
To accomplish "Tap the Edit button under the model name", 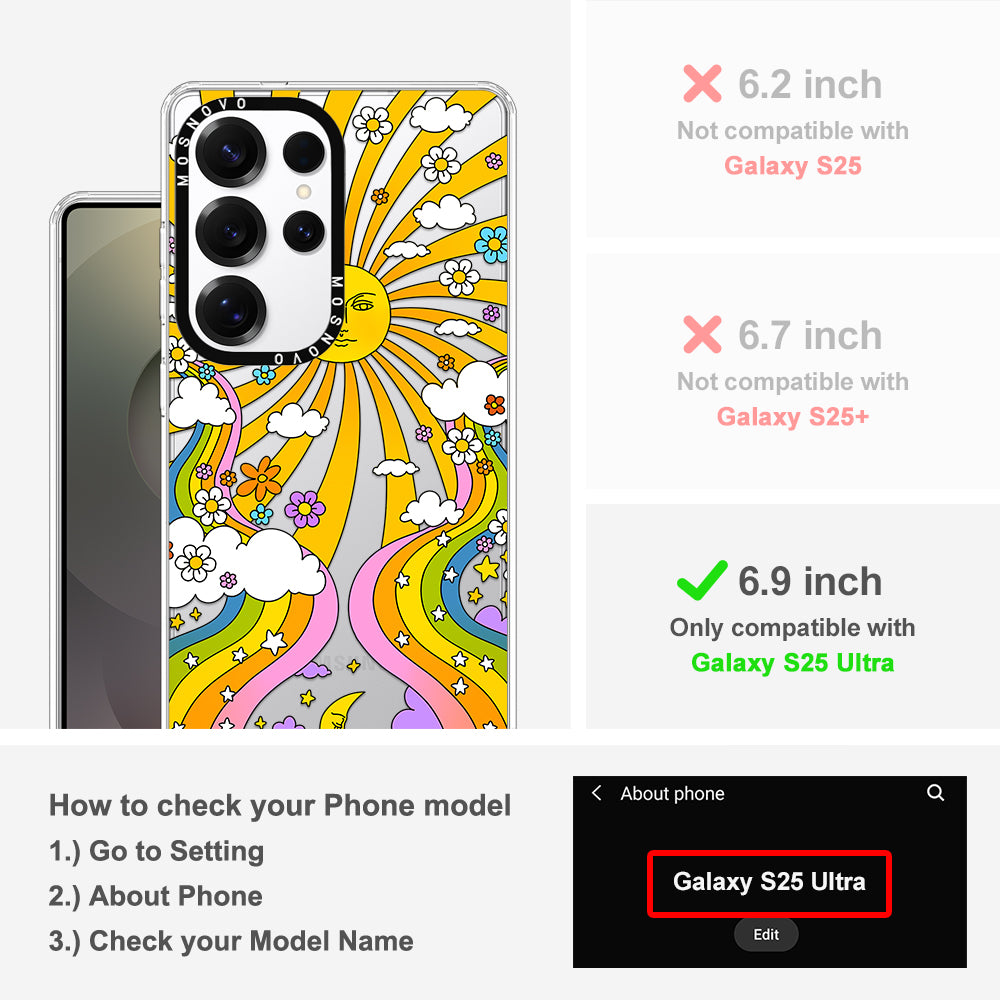I will pos(766,934).
